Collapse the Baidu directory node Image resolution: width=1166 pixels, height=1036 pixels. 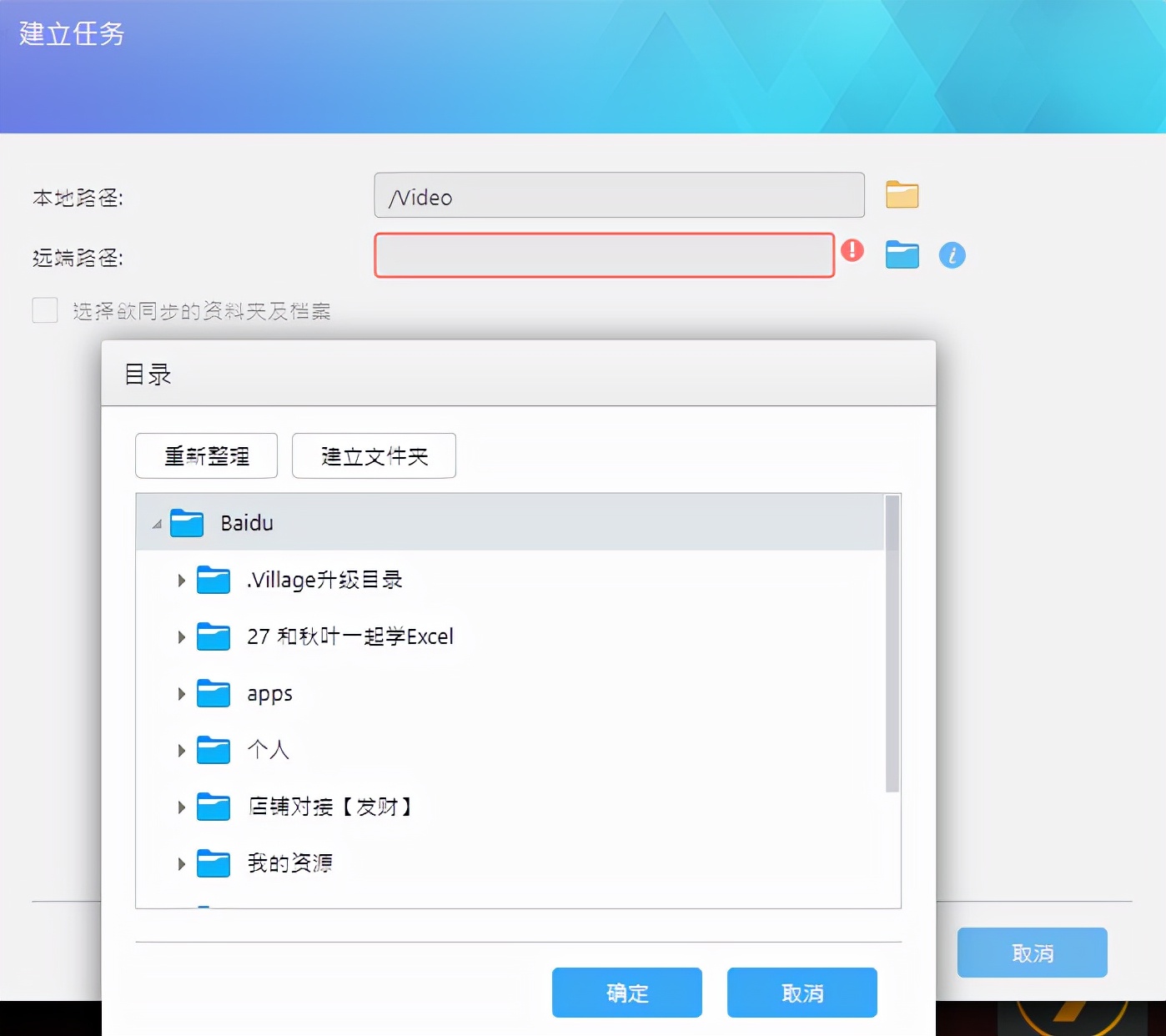point(156,525)
